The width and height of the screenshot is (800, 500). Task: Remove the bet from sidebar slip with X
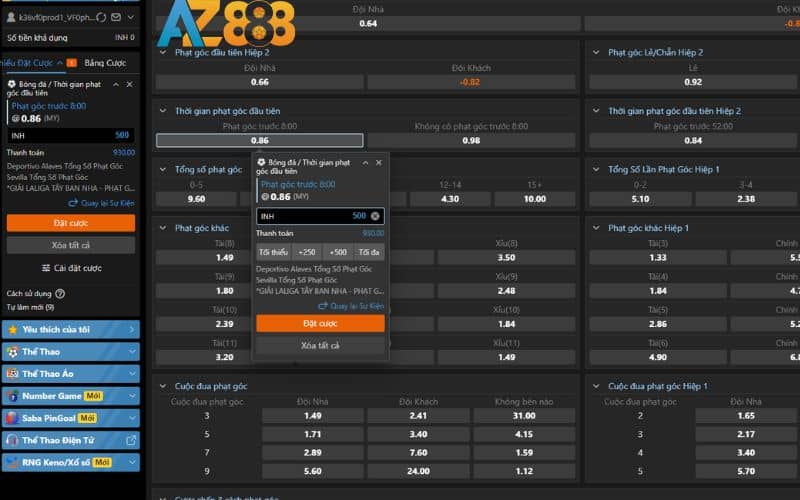coord(130,85)
